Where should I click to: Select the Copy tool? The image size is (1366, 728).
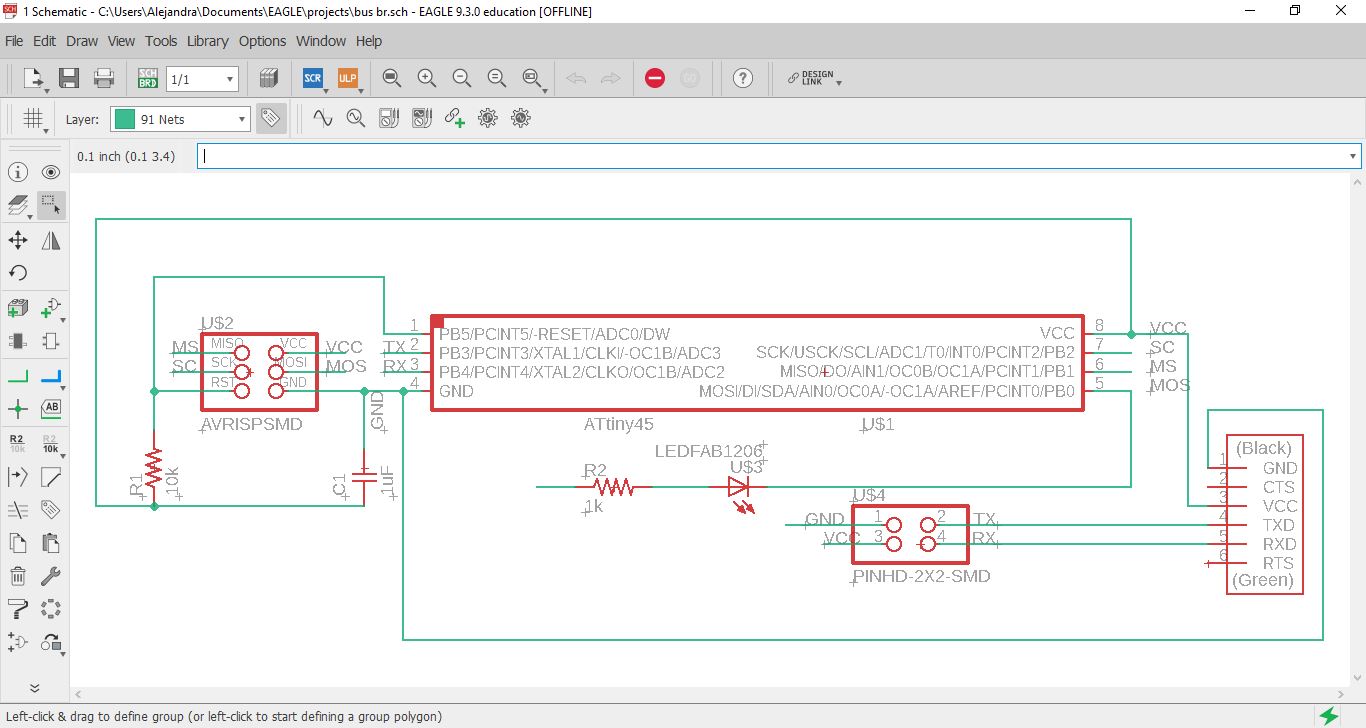click(18, 543)
